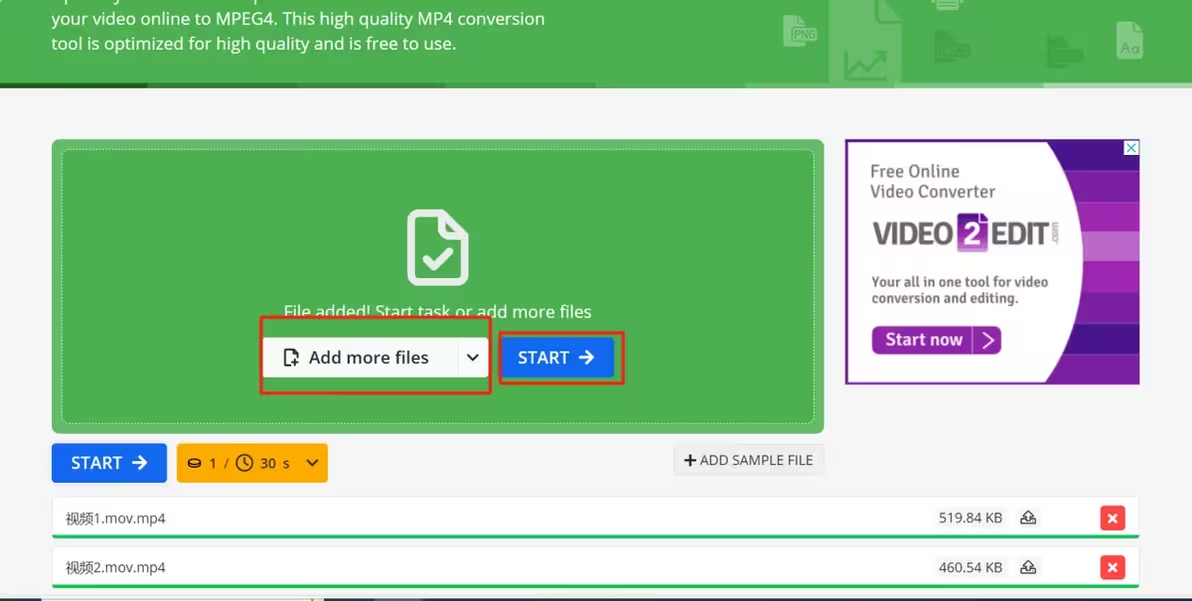Remove 视频2.mov.mp4 with its red X
The width and height of the screenshot is (1192, 601).
point(1112,568)
